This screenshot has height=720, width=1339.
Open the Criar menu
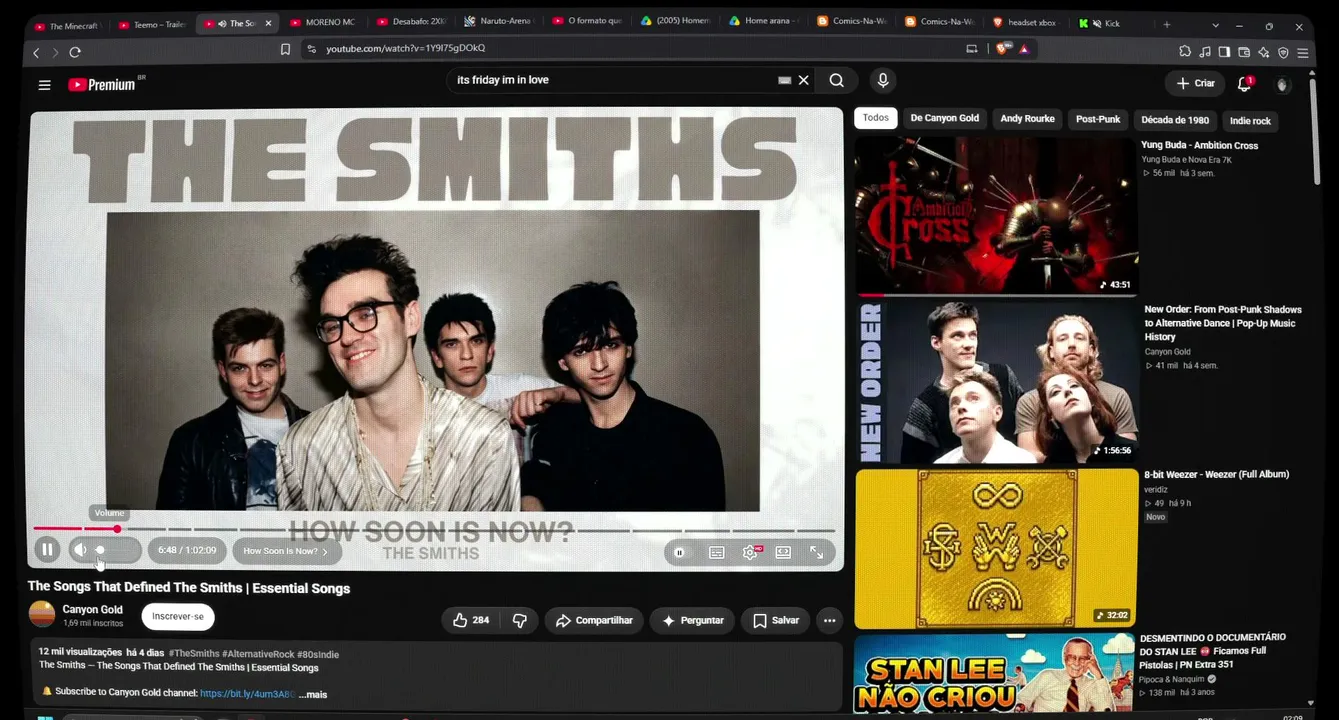pyautogui.click(x=1195, y=84)
